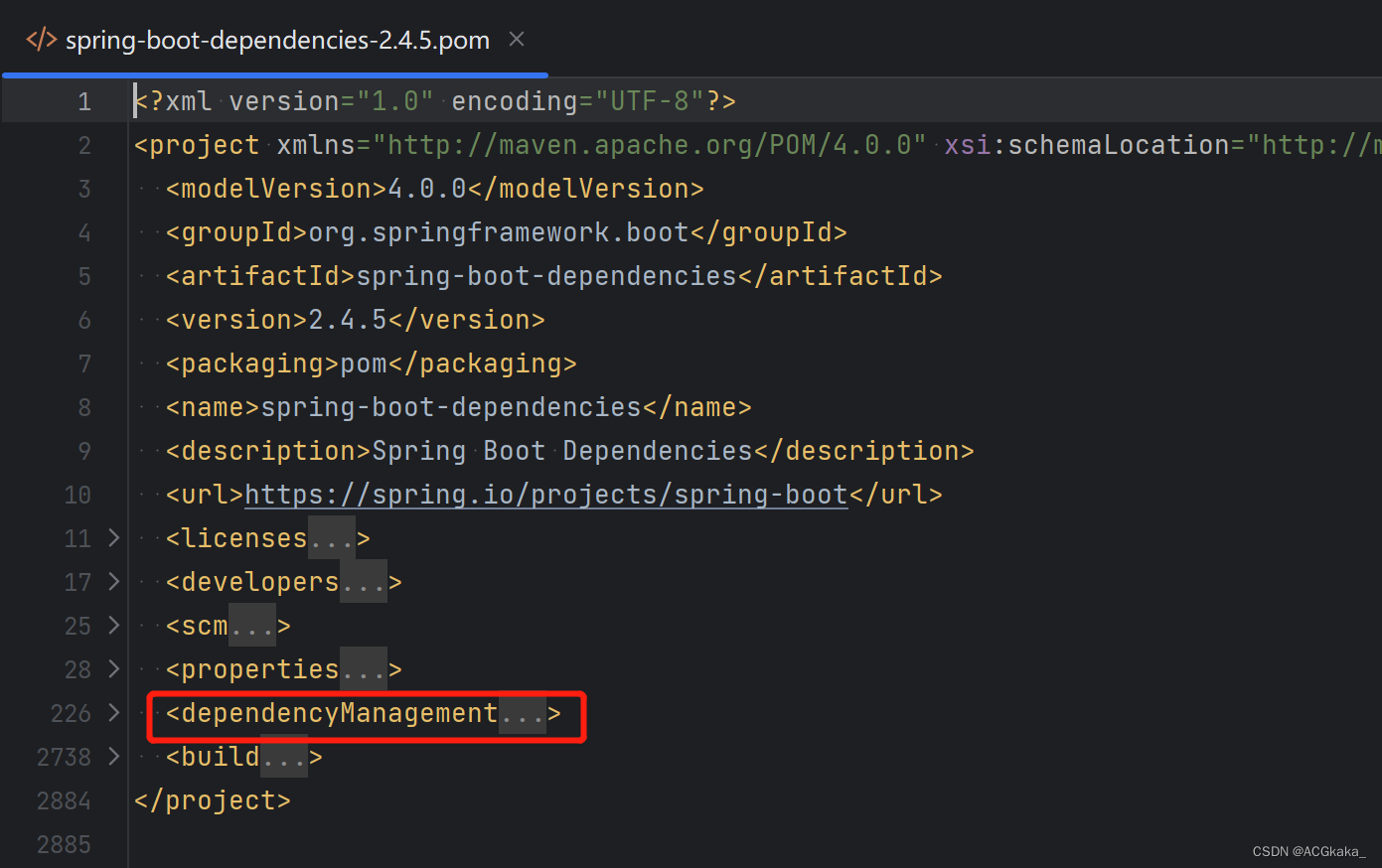Expand the folded licenses block chevron
Screen dimensions: 1382x868
coord(113,538)
